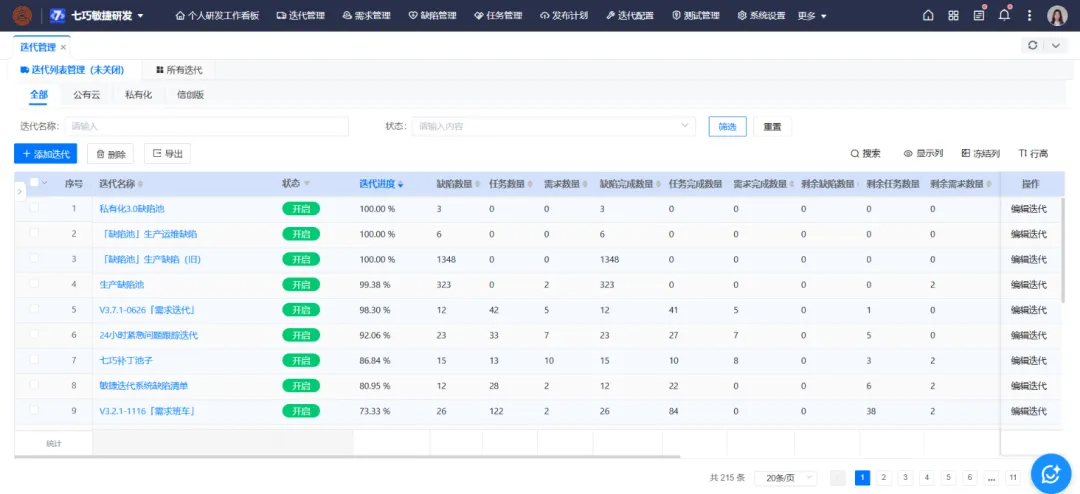Select the checkbox for row 5
1080x494 pixels.
(x=35, y=310)
